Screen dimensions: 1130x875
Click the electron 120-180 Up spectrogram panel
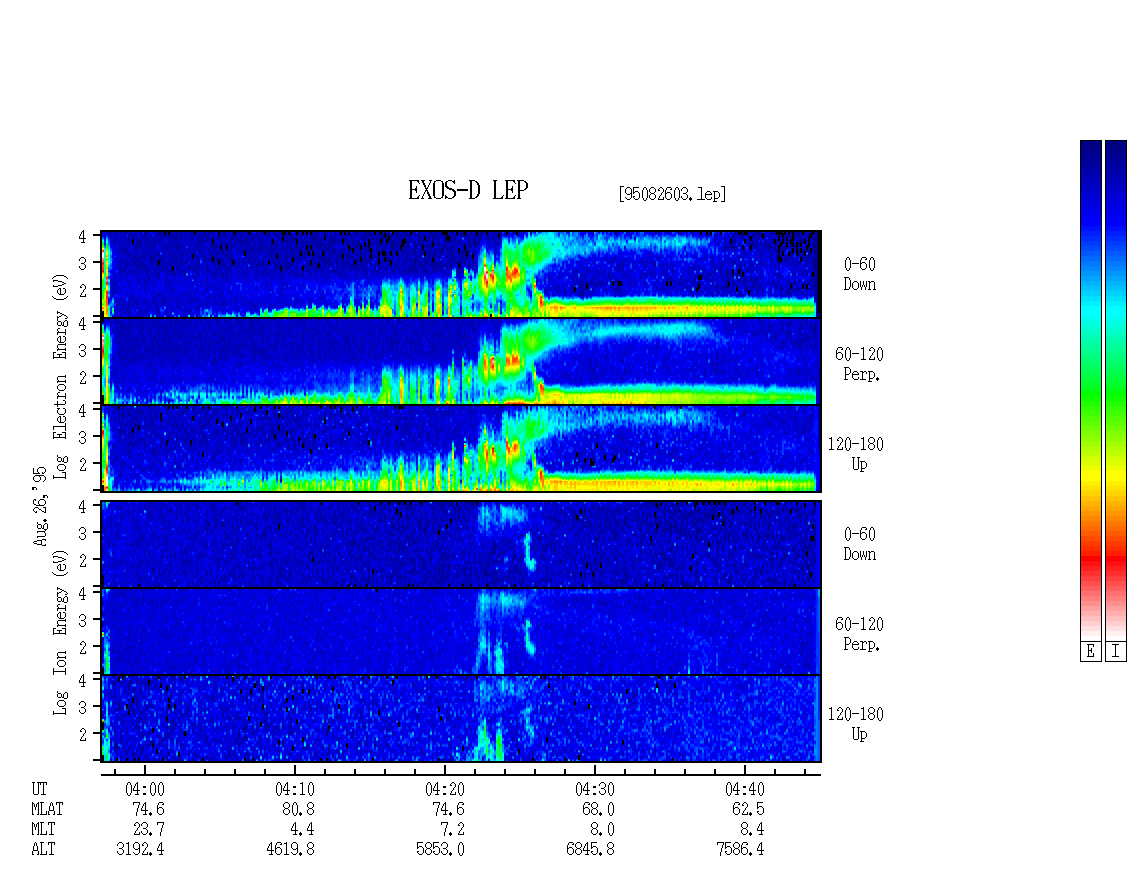point(461,448)
